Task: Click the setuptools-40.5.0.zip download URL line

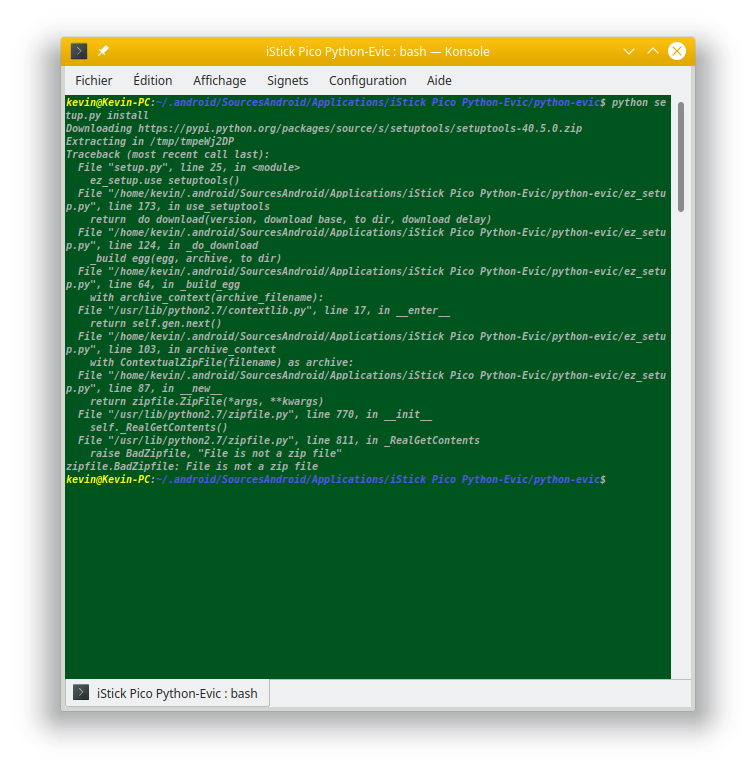Action: point(324,129)
